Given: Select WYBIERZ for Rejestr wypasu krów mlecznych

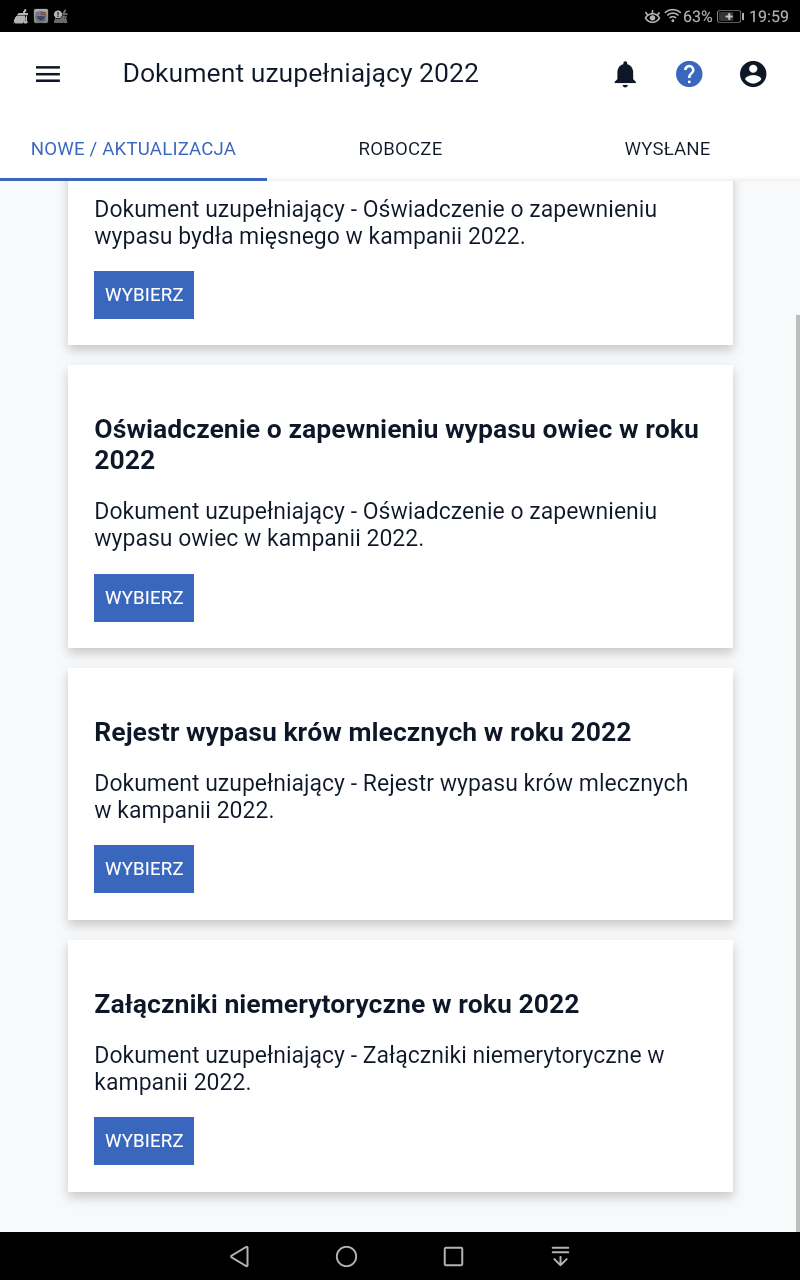Looking at the screenshot, I should point(144,869).
